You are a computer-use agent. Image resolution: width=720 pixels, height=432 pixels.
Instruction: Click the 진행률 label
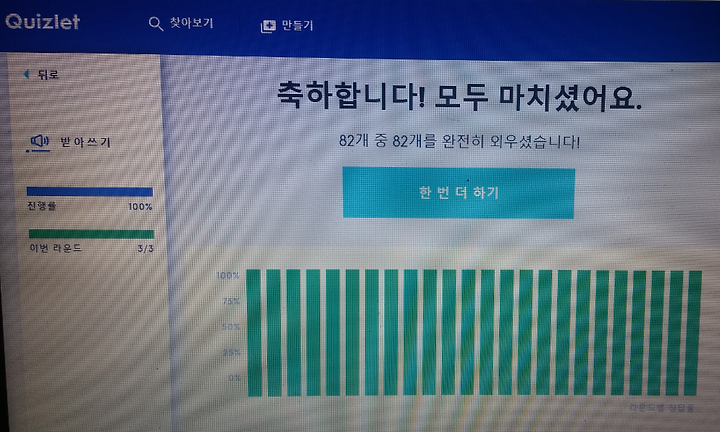[41, 206]
